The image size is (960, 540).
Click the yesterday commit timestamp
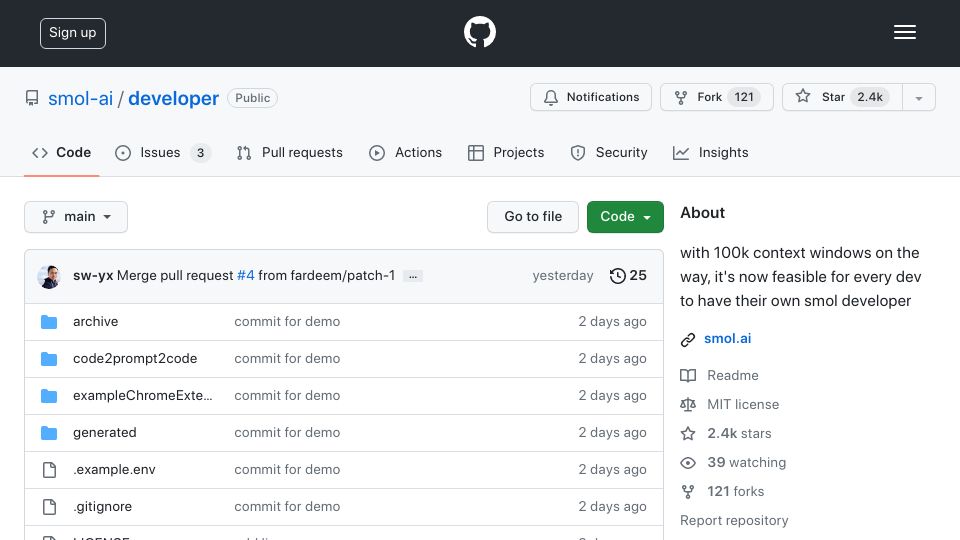tap(563, 276)
